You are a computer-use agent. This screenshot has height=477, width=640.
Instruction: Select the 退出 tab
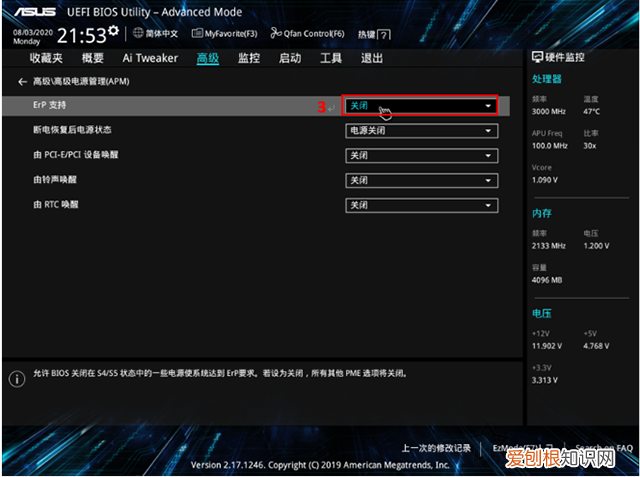point(372,58)
